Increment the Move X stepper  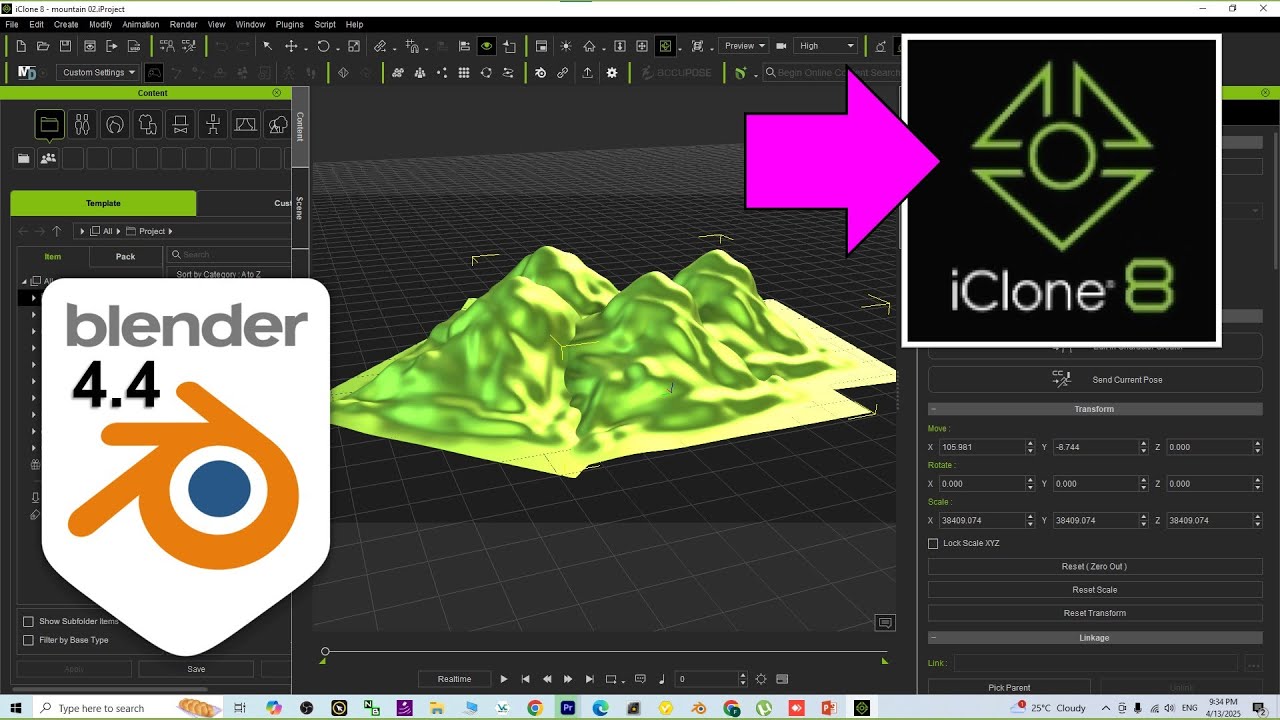1030,444
